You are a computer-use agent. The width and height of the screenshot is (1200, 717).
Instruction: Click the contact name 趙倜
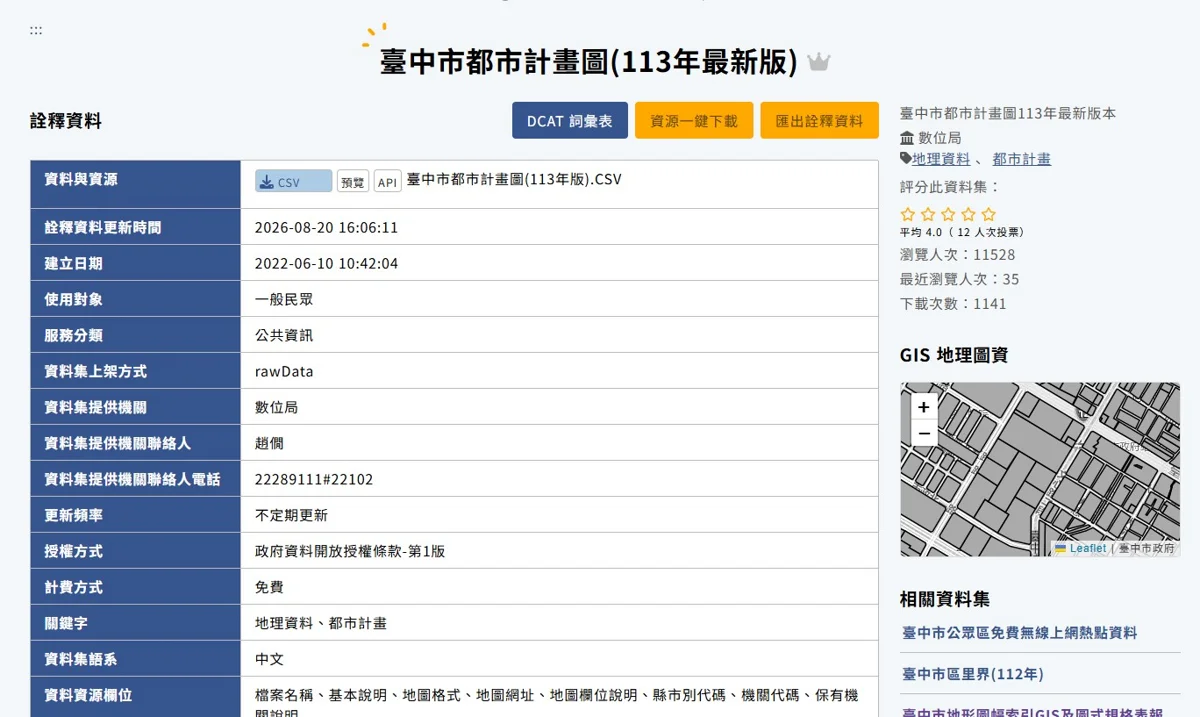coord(269,443)
